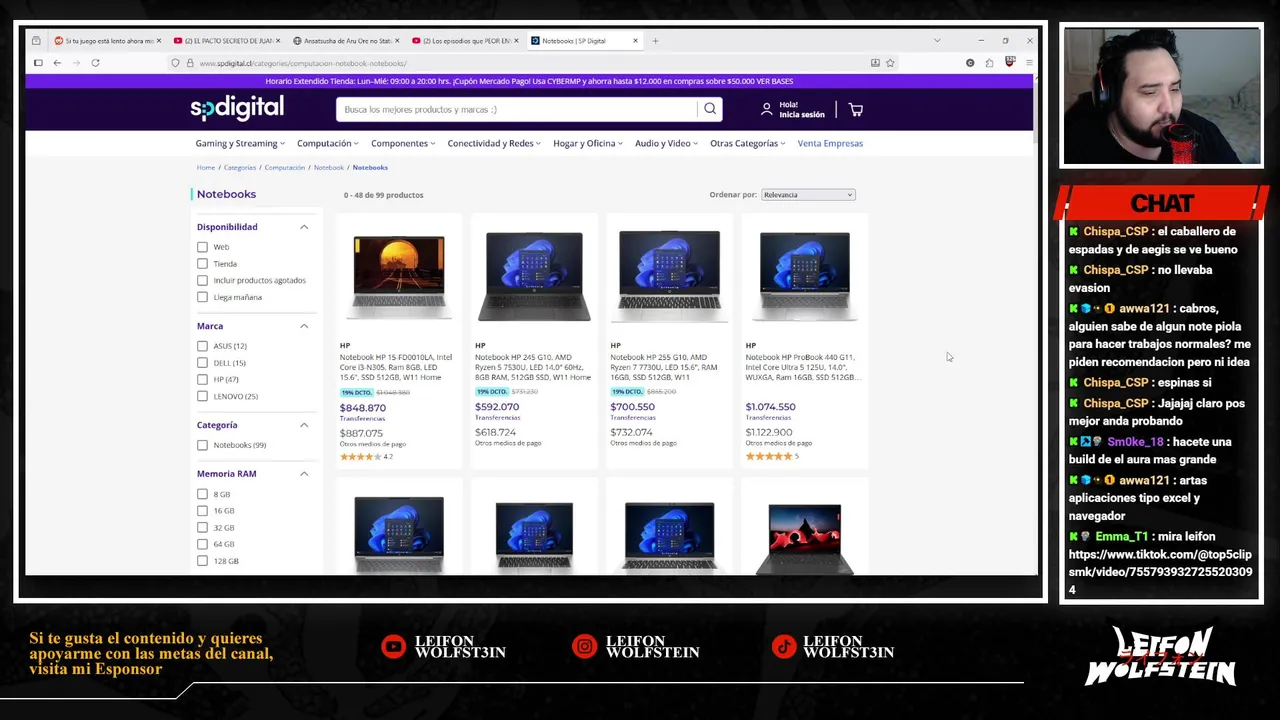Screen dimensions: 1280x720
Task: Switch to the Los episodios que PEOR tab
Action: click(x=465, y=41)
